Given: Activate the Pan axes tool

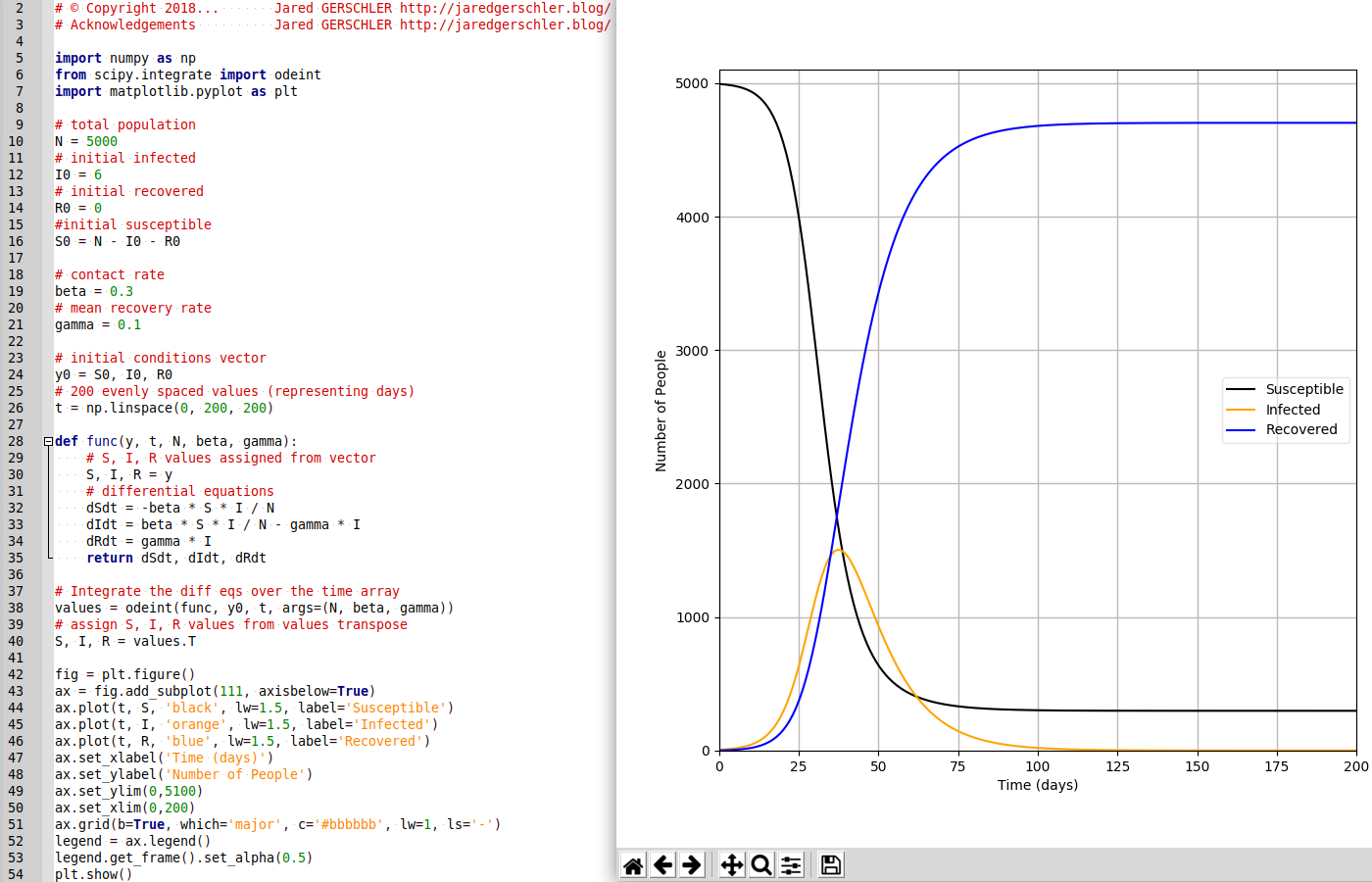Looking at the screenshot, I should tap(732, 864).
